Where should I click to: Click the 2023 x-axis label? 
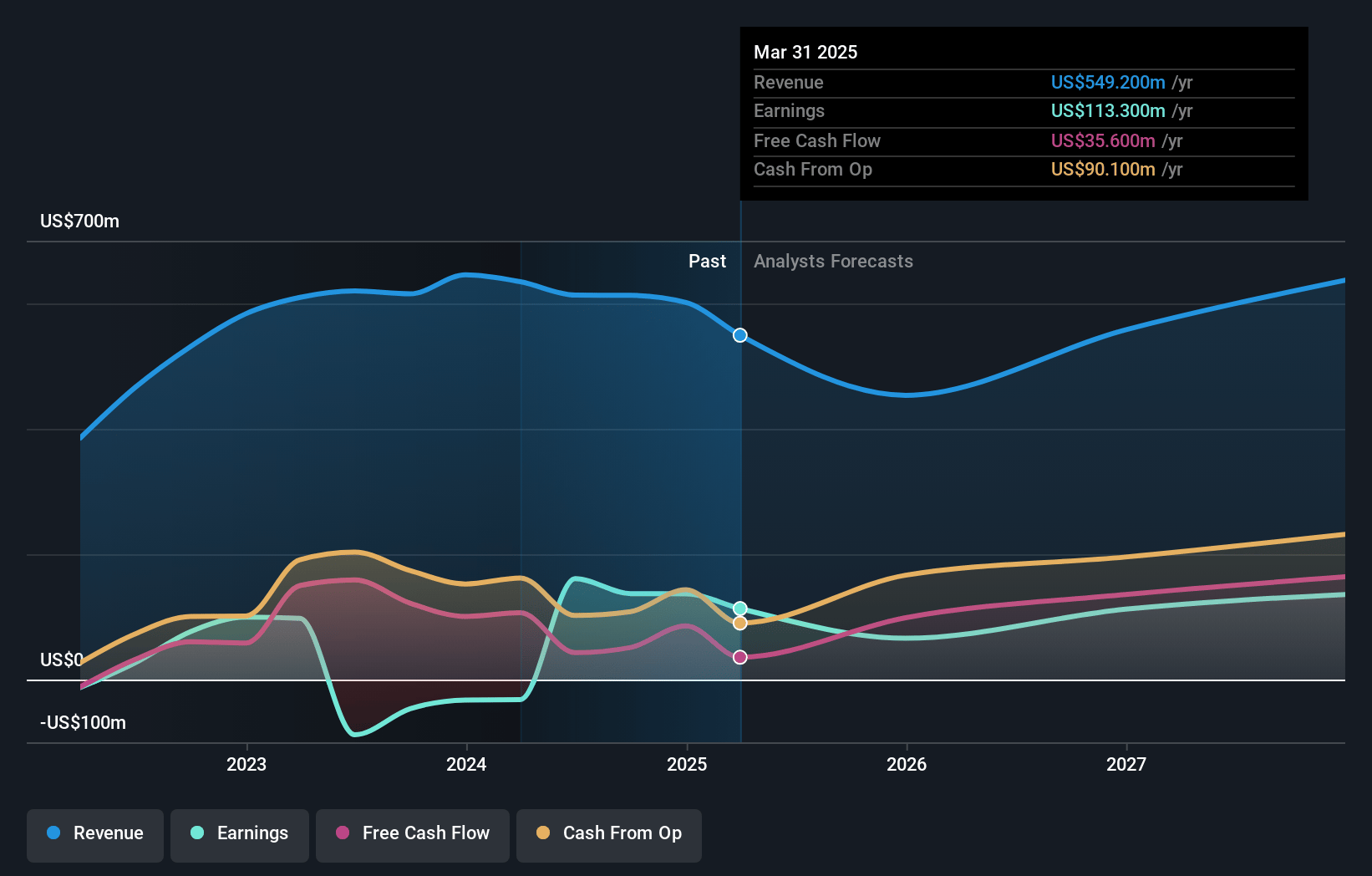tap(246, 764)
